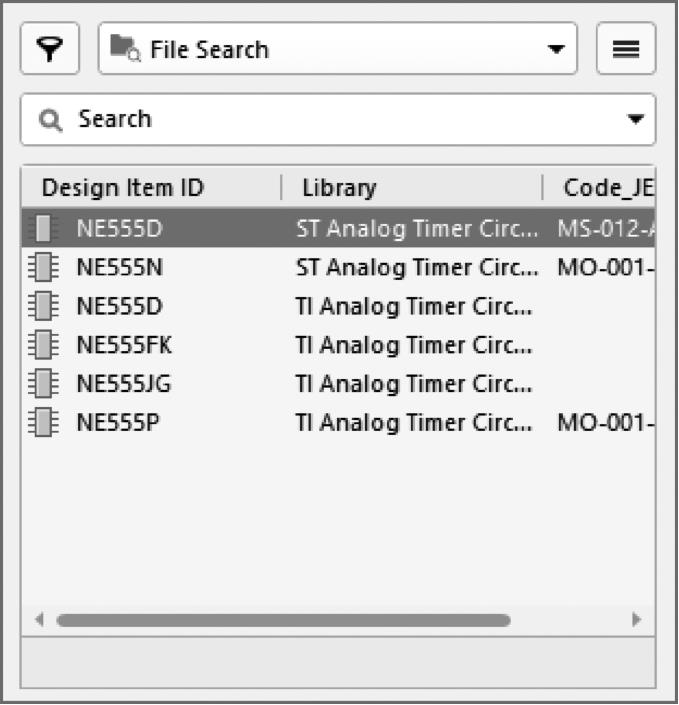Click the NE555P component icon
This screenshot has width=679, height=705.
coord(42,423)
